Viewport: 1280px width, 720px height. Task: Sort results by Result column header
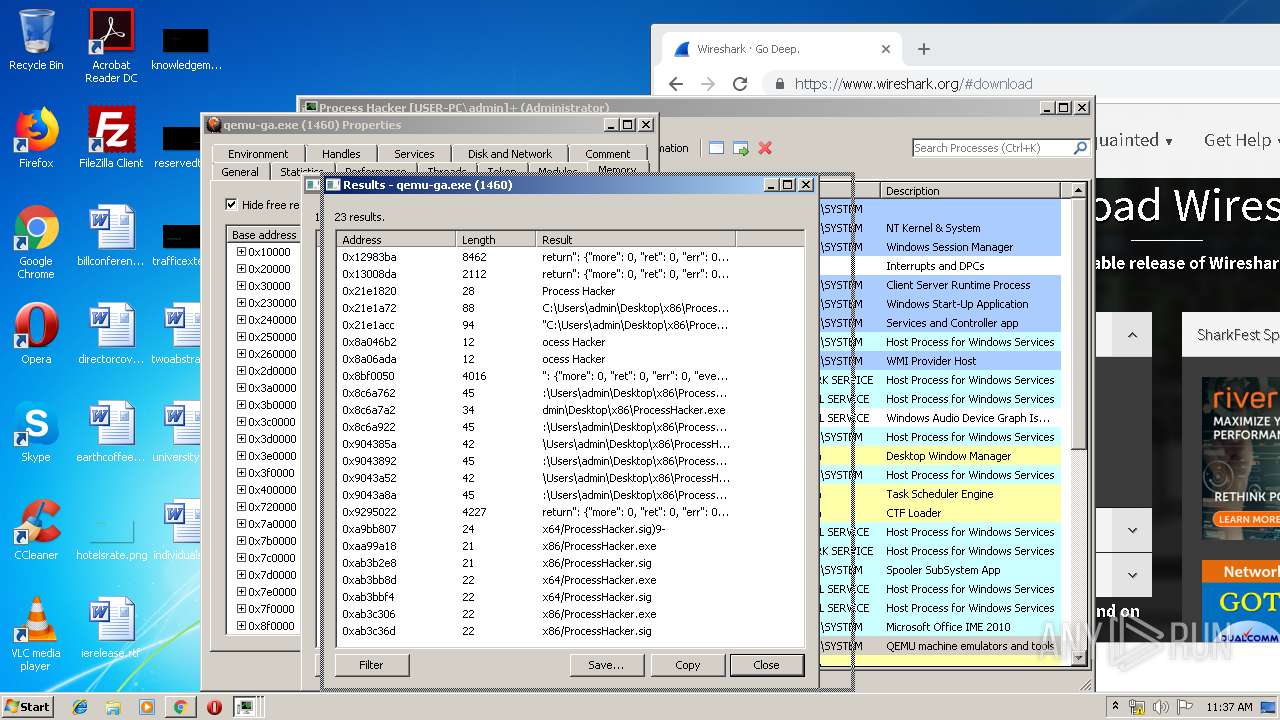[x=636, y=240]
